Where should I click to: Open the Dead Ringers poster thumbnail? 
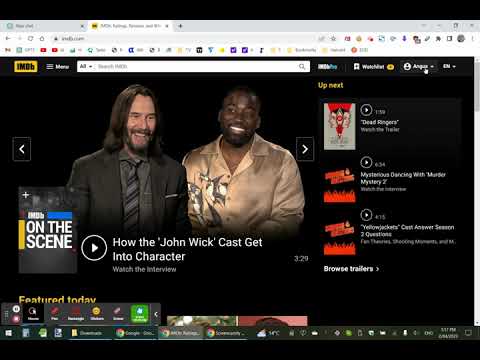coord(340,126)
